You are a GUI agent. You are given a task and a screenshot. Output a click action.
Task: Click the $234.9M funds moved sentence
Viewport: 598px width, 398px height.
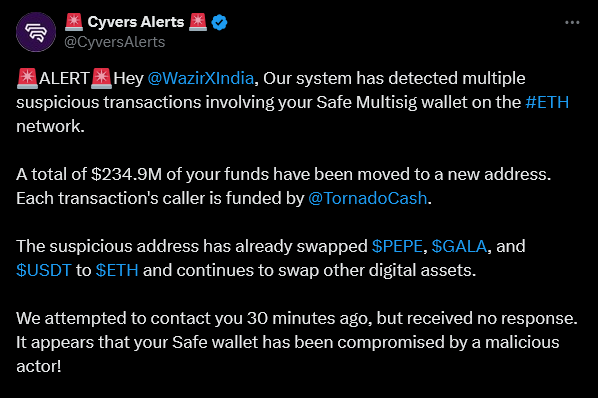(284, 174)
